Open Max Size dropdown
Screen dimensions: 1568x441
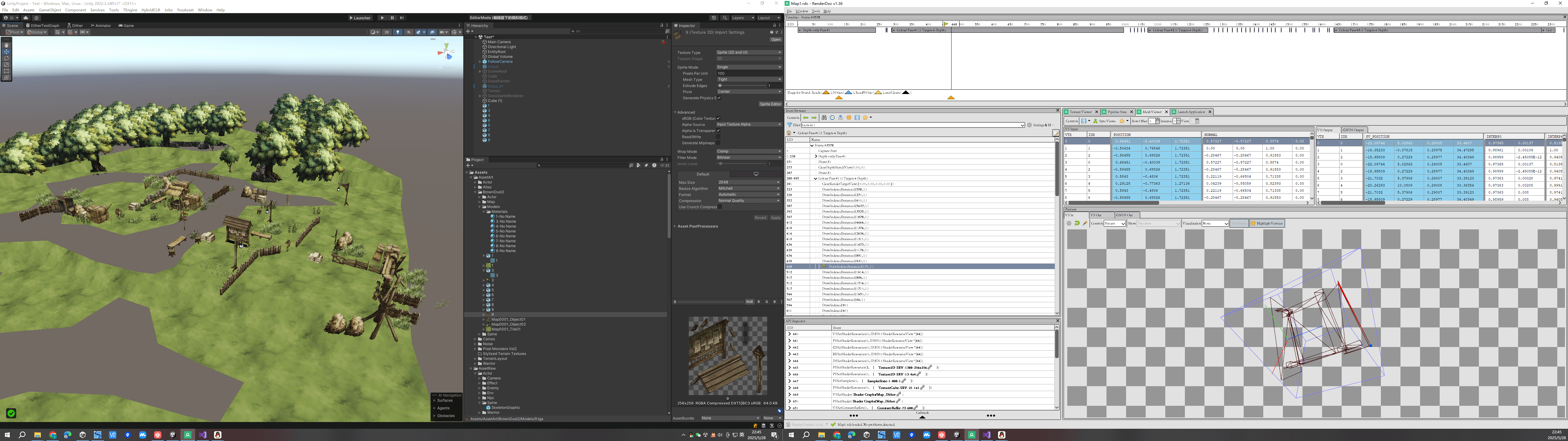(749, 182)
